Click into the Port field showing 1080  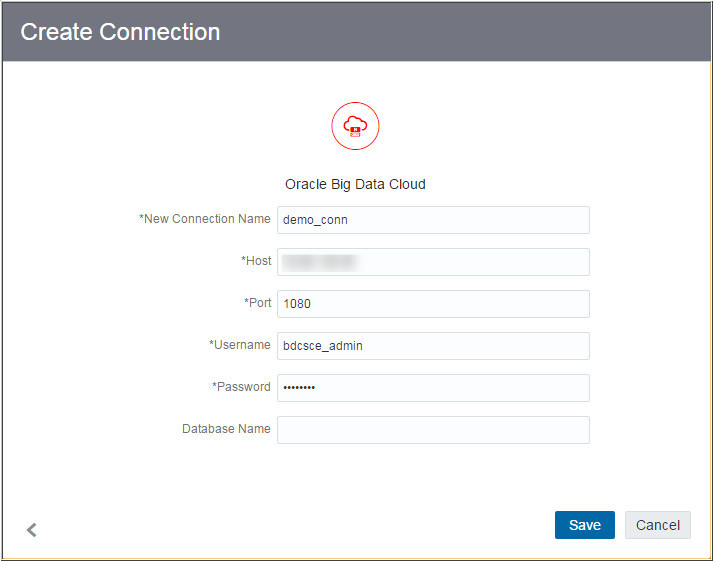coord(433,304)
